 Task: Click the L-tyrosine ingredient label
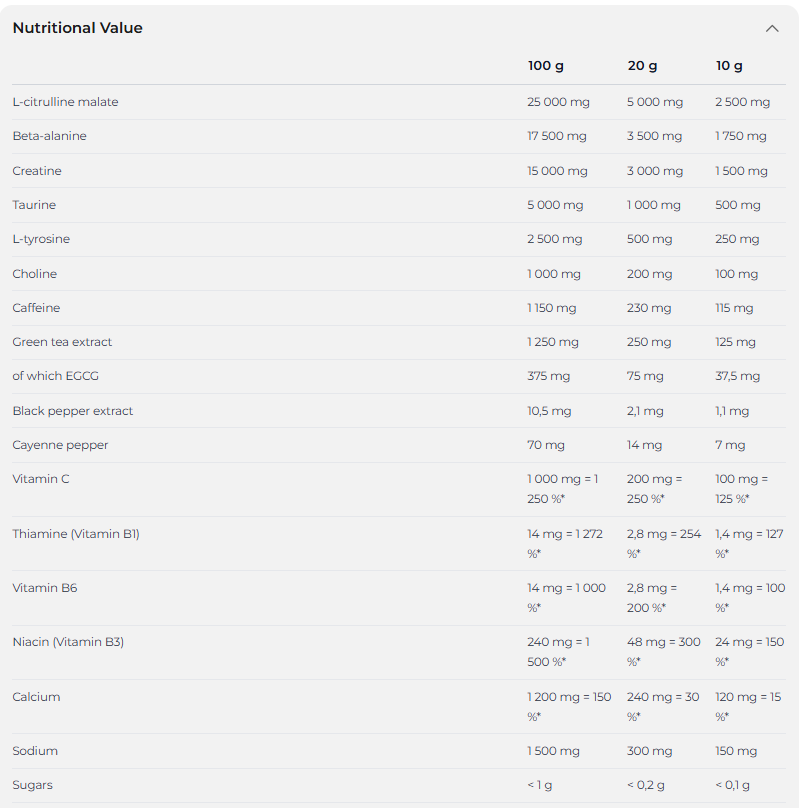[41, 239]
